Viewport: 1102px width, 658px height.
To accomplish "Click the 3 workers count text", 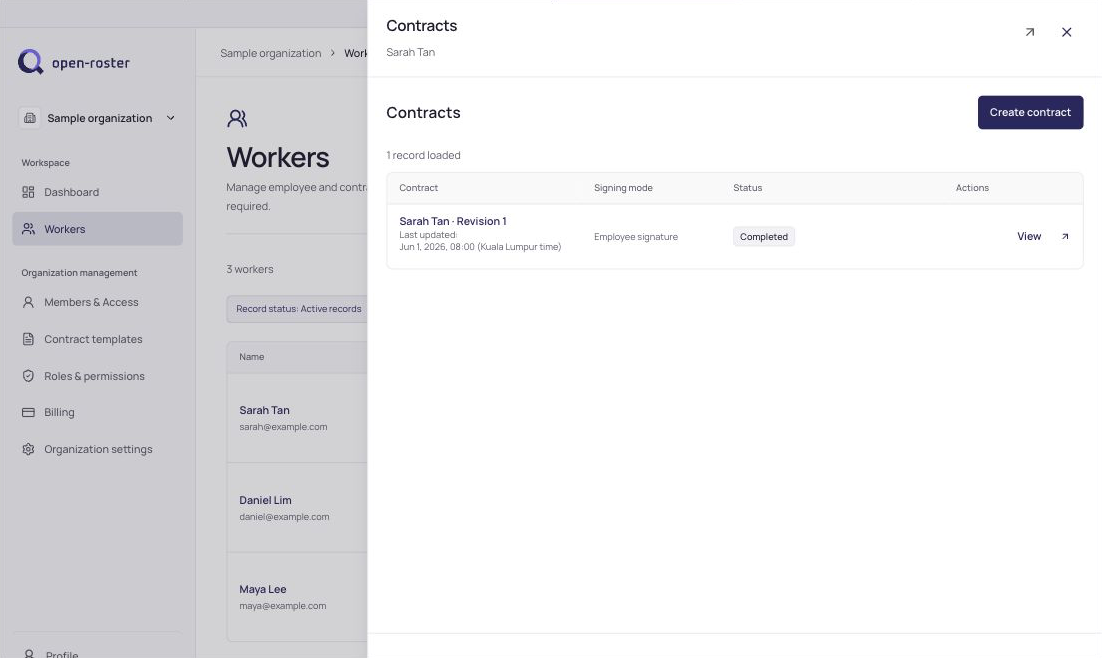I will coord(249,269).
